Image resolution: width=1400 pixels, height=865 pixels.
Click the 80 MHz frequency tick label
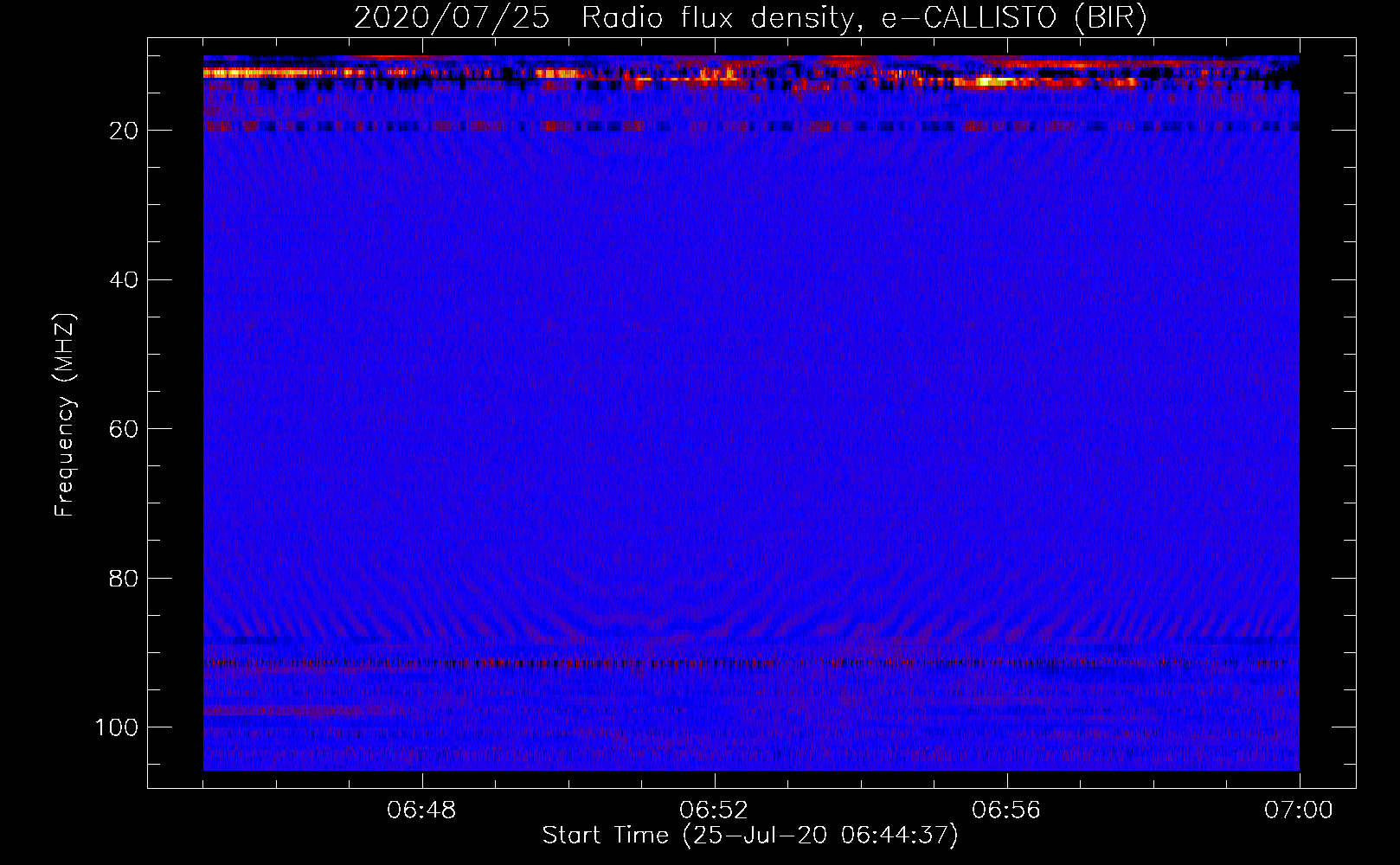(125, 578)
